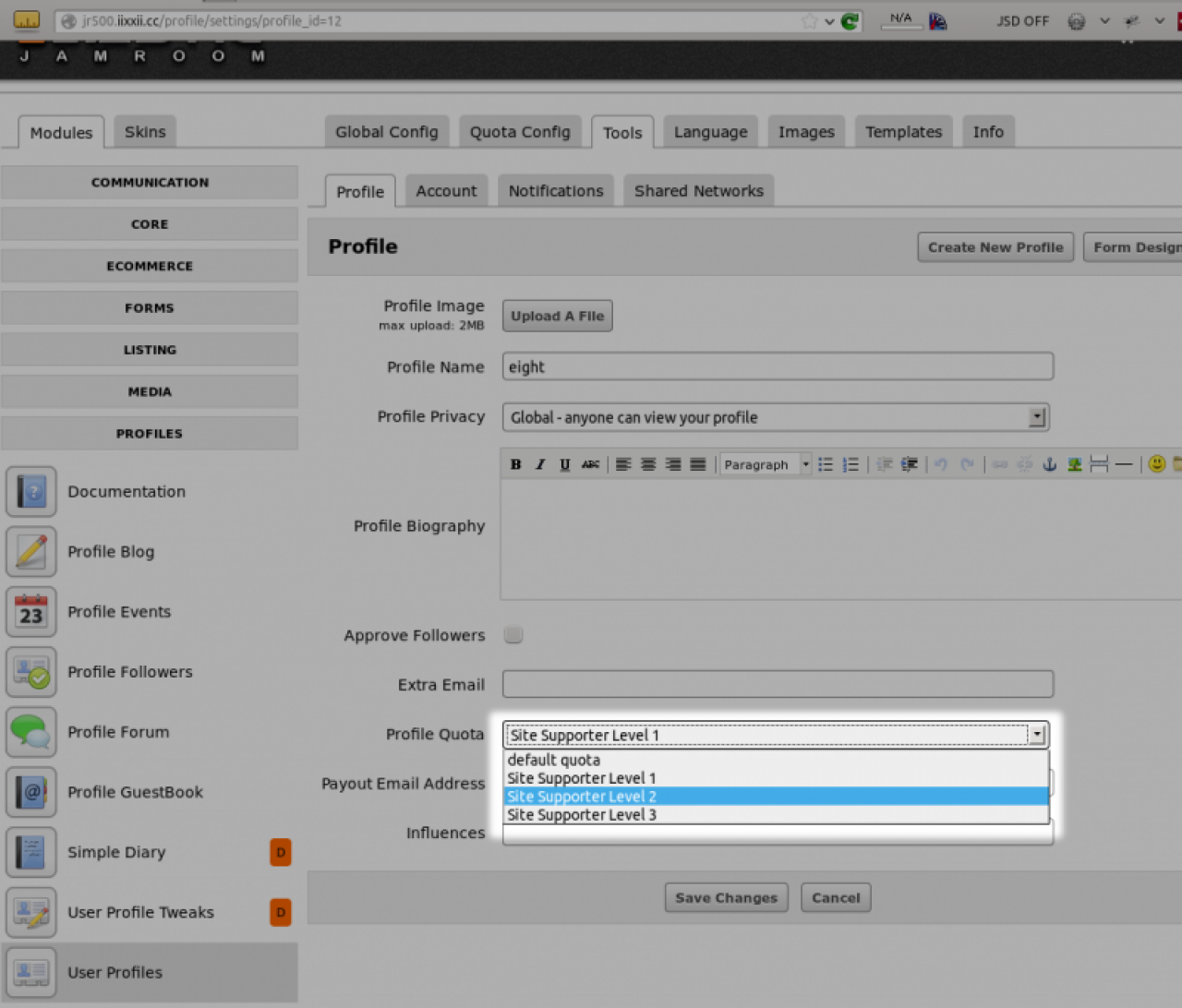Screen dimensions: 1182x1008
Task: Open the Notifications tab
Action: (555, 191)
